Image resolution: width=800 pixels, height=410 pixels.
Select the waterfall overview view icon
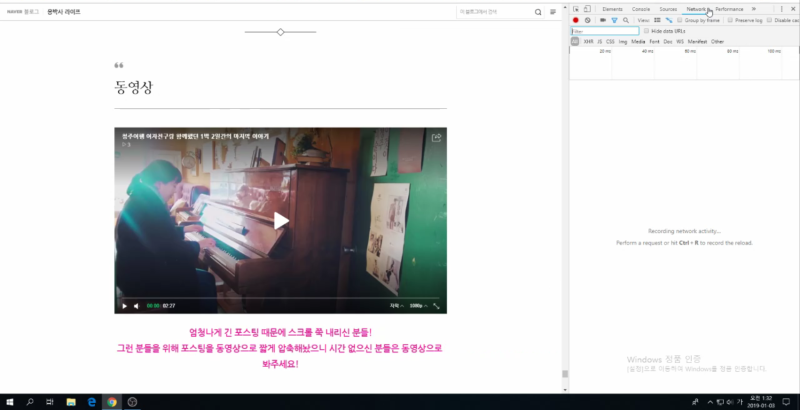[x=669, y=20]
